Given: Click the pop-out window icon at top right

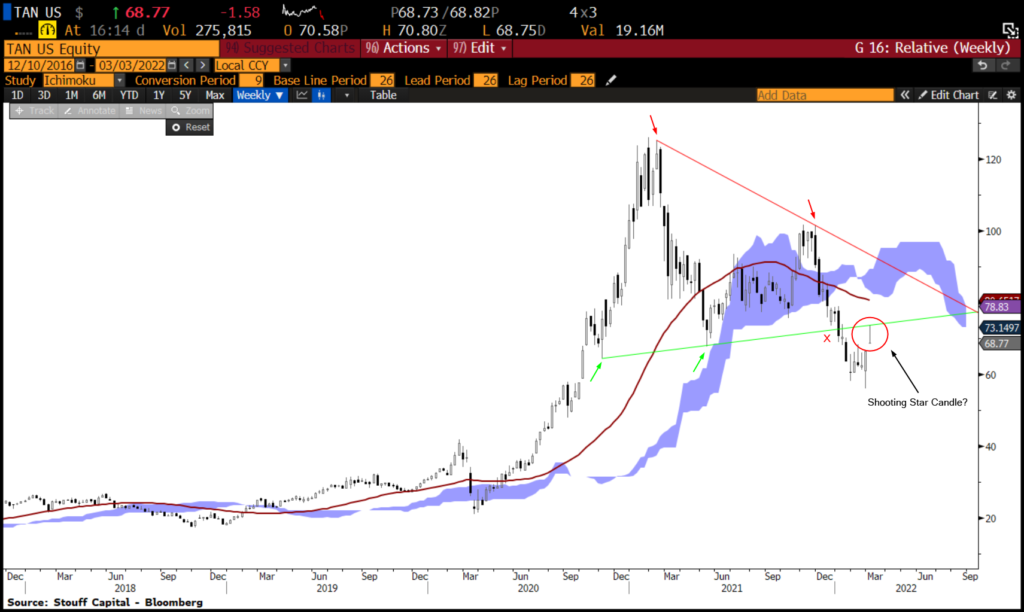Looking at the screenshot, I should pos(1010,30).
